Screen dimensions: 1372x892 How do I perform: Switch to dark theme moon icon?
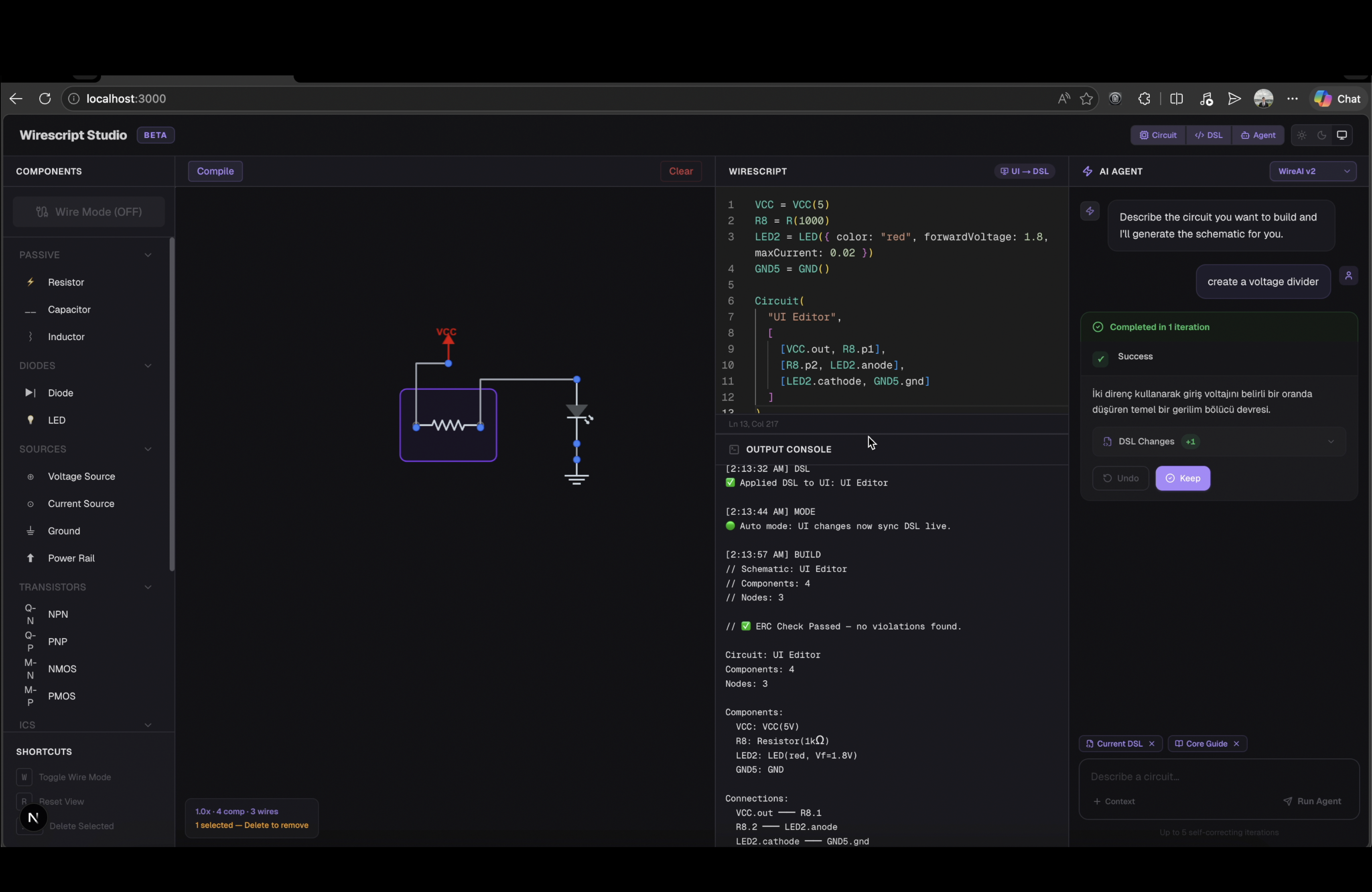point(1321,136)
